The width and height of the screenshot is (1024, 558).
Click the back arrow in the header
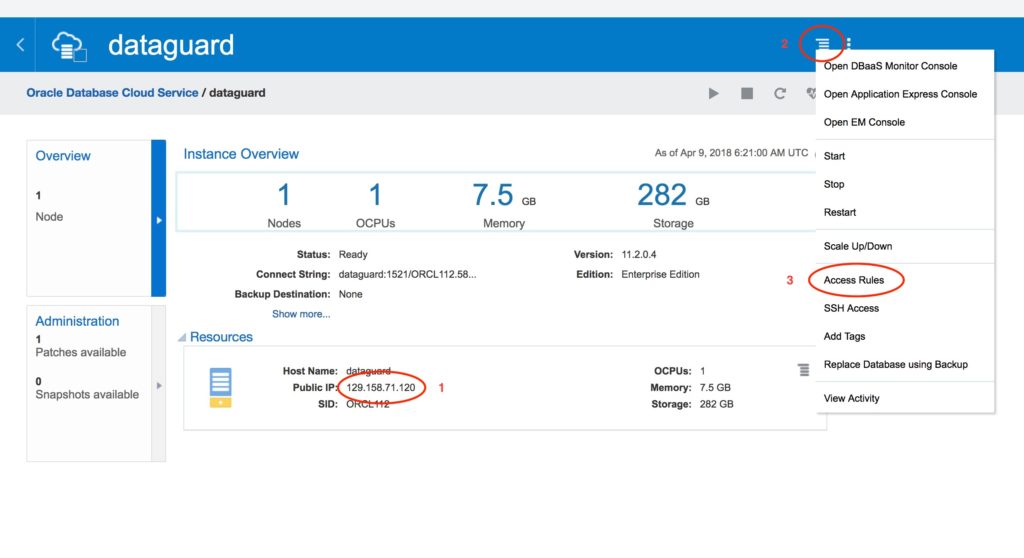(20, 45)
